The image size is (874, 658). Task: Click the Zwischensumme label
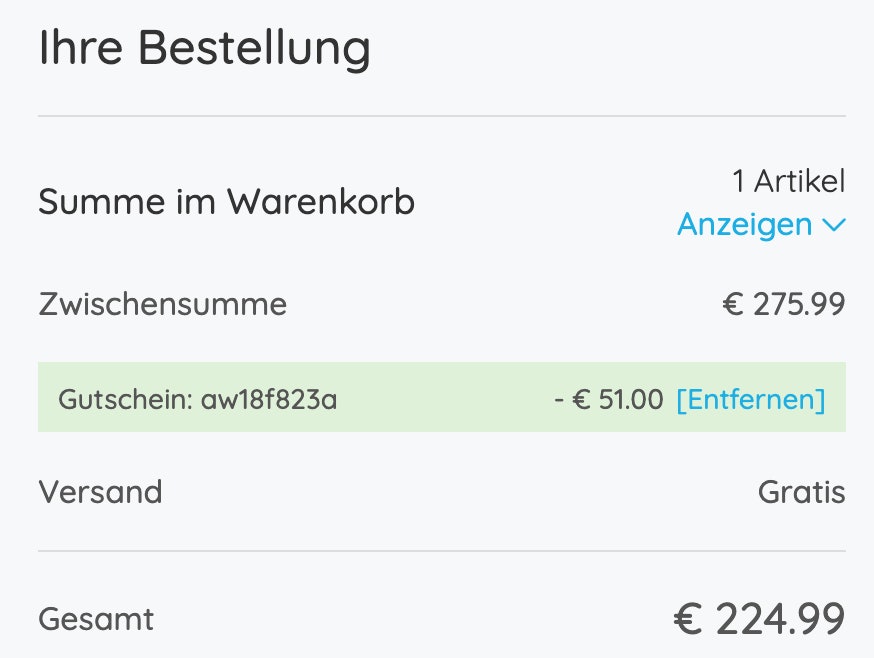pyautogui.click(x=162, y=304)
